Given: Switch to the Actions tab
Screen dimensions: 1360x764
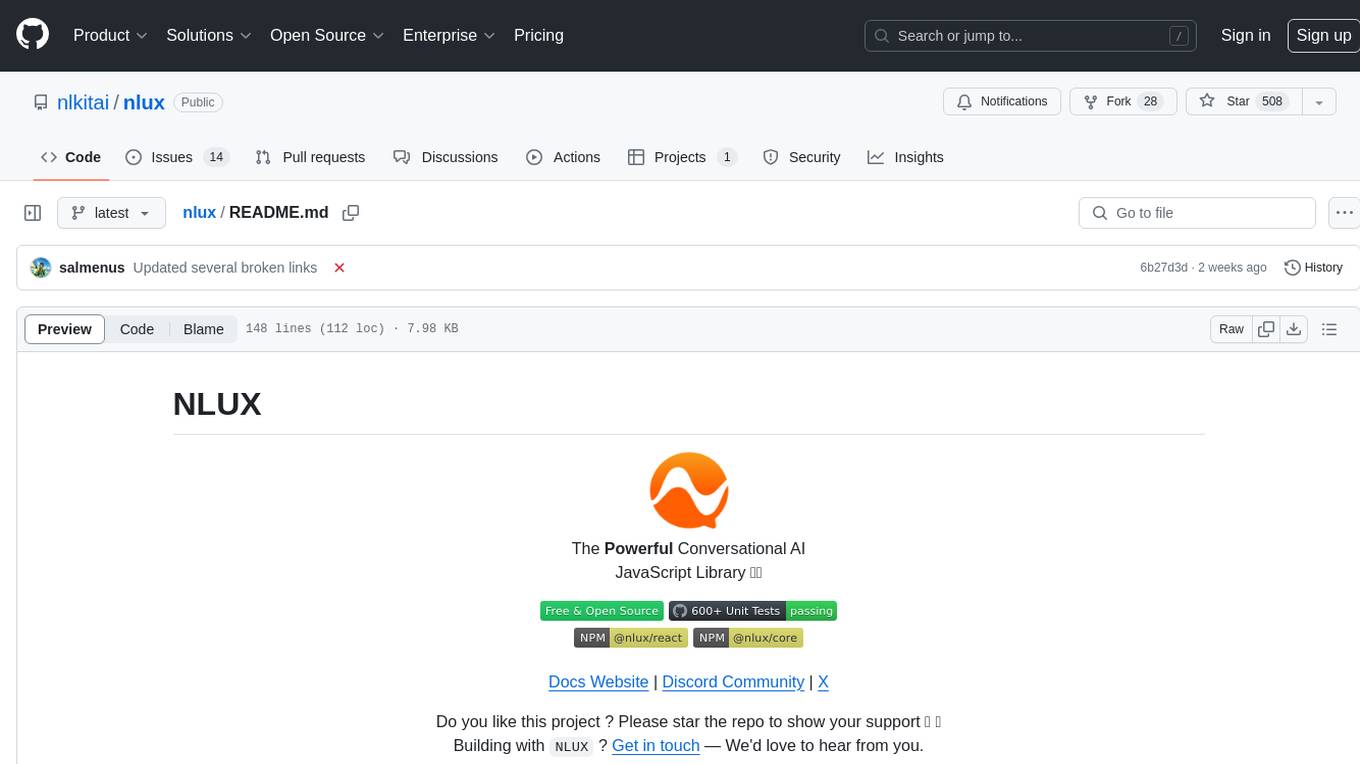Looking at the screenshot, I should click(563, 157).
